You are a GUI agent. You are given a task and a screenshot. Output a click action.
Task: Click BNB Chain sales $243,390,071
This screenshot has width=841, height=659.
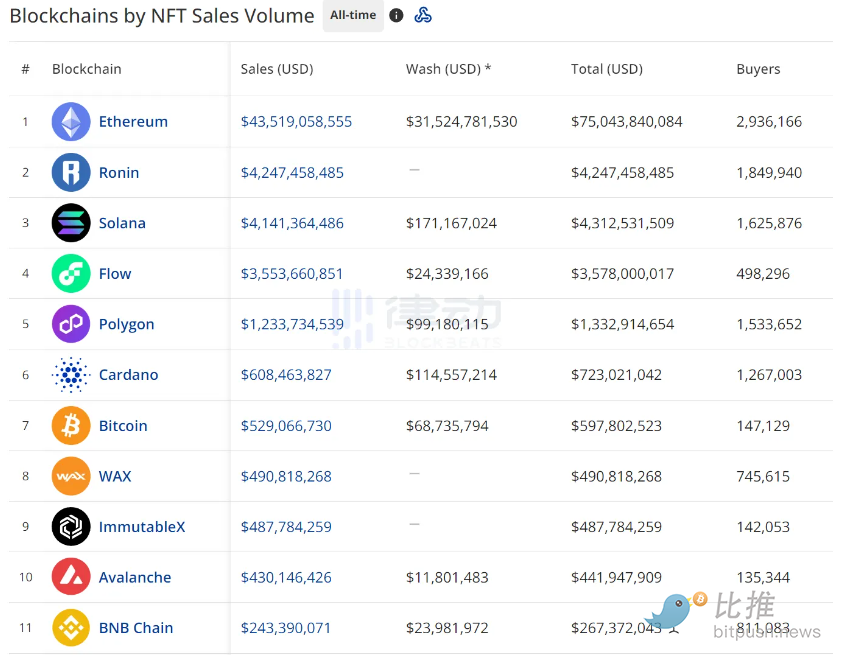pyautogui.click(x=285, y=627)
